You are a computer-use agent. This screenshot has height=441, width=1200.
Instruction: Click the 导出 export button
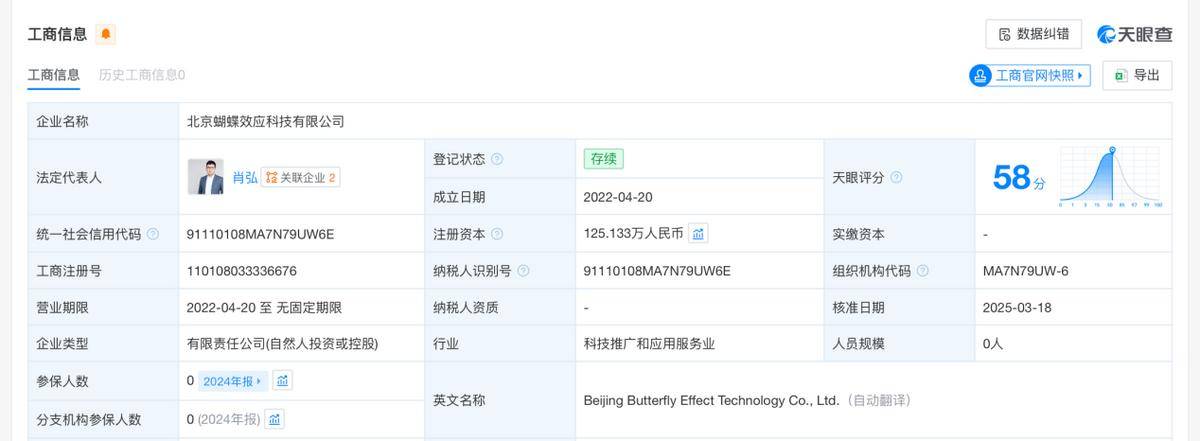pyautogui.click(x=1137, y=76)
